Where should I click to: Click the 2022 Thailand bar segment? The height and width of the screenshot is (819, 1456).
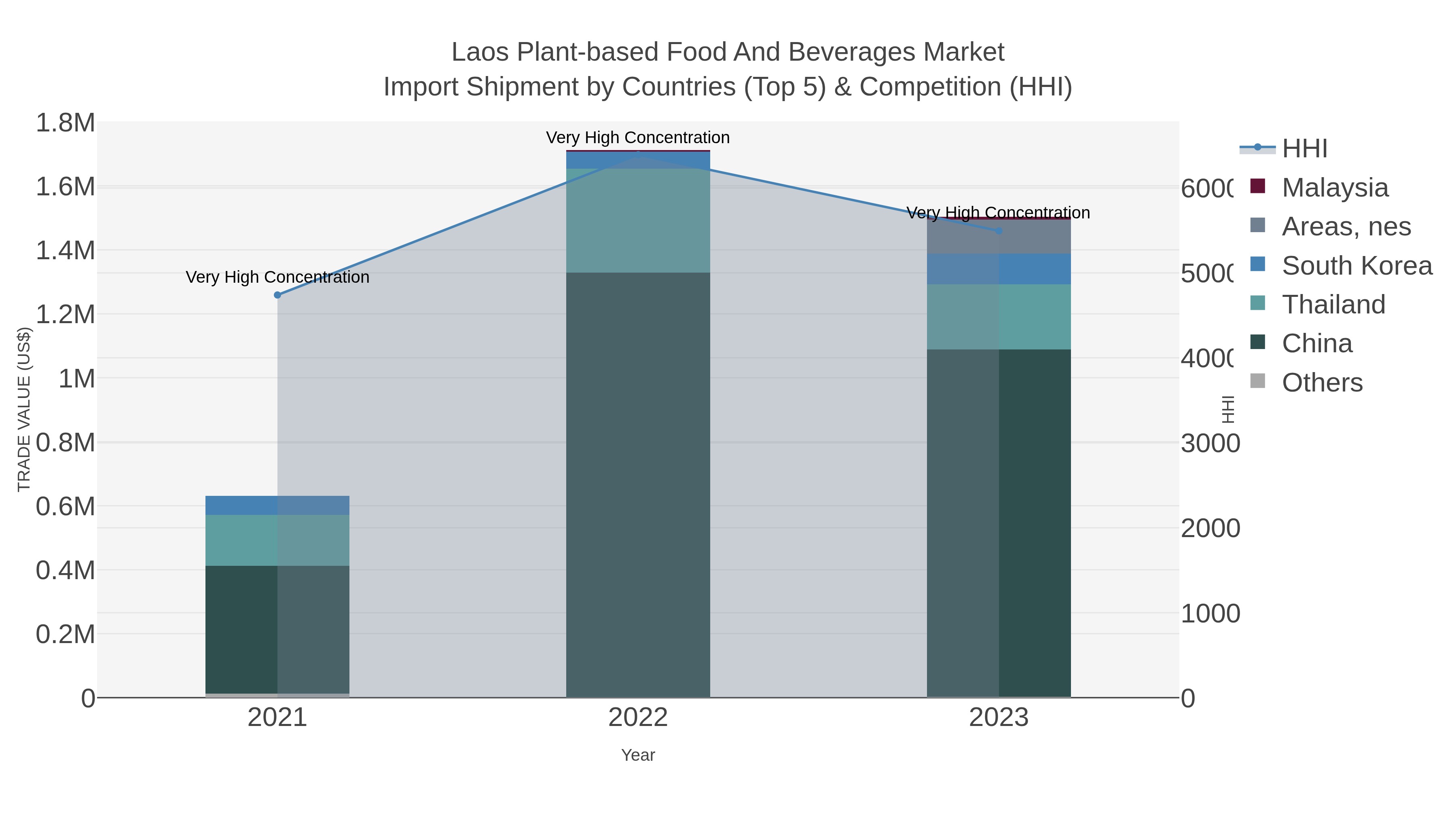pos(637,220)
